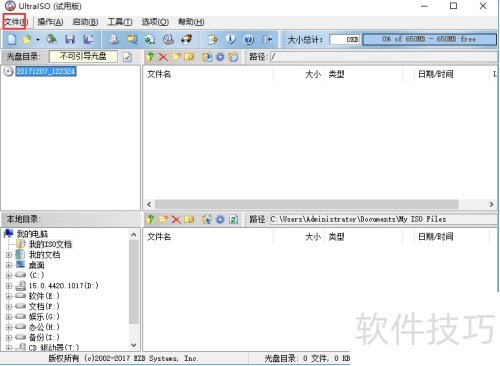Viewport: 500px width, 366px height.
Task: Click the 不可引导光盘 button
Action: coord(83,56)
